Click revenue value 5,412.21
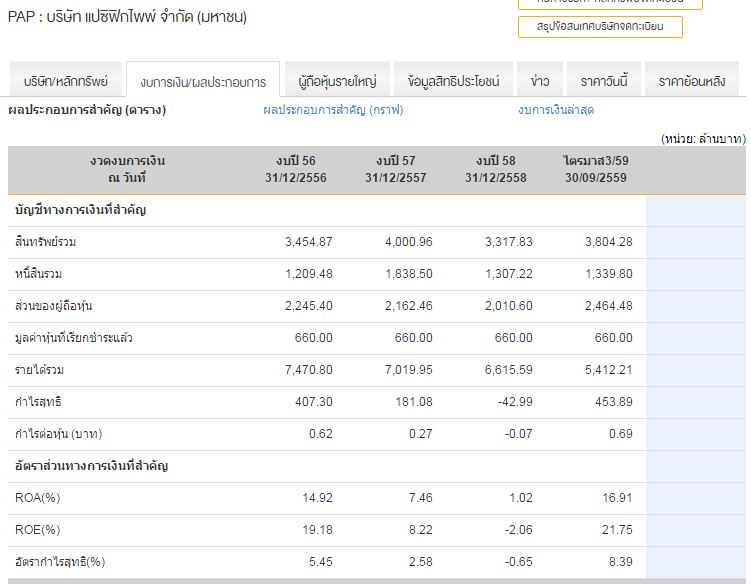This screenshot has width=751, height=584. [609, 370]
